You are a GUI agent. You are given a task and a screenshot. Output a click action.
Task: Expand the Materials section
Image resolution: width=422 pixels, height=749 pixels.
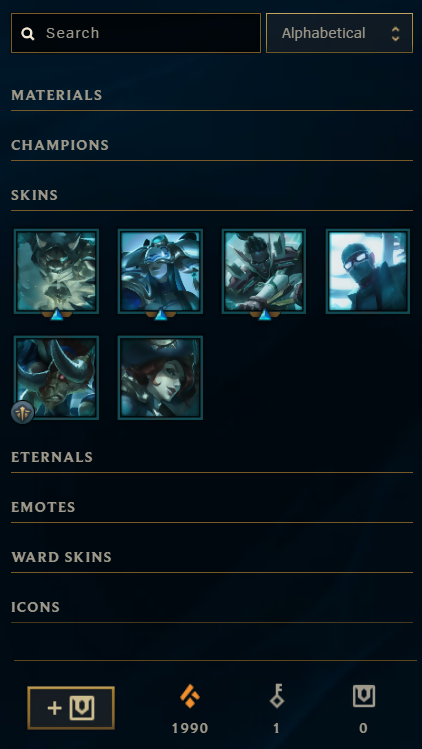pos(212,96)
